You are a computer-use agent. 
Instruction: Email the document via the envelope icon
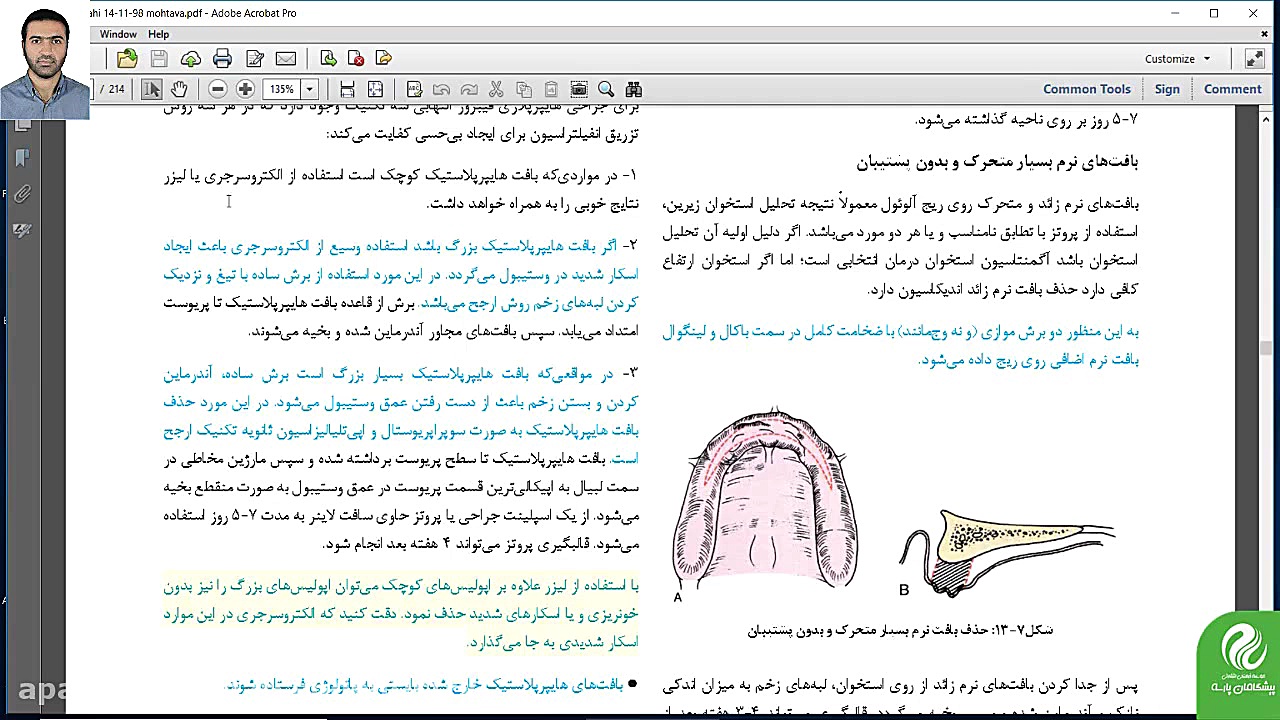[284, 58]
